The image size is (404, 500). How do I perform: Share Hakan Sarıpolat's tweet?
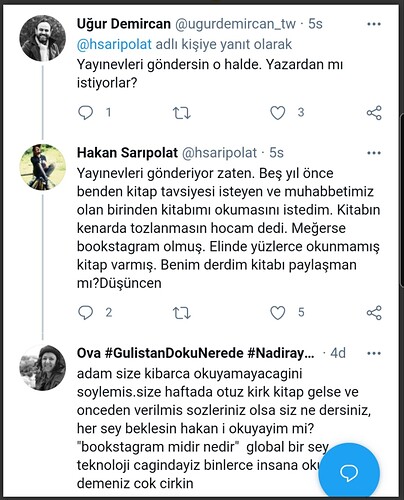(374, 313)
